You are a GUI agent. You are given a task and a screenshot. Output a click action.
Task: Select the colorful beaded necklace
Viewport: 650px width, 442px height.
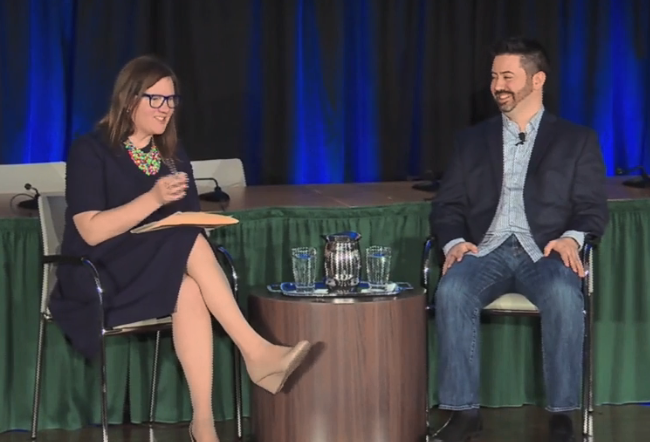[143, 158]
